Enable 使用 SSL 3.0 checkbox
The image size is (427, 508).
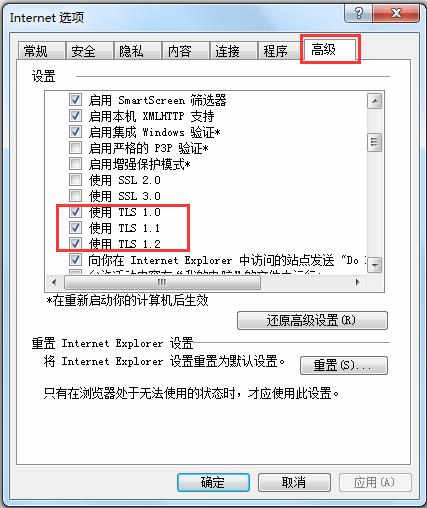(75, 195)
